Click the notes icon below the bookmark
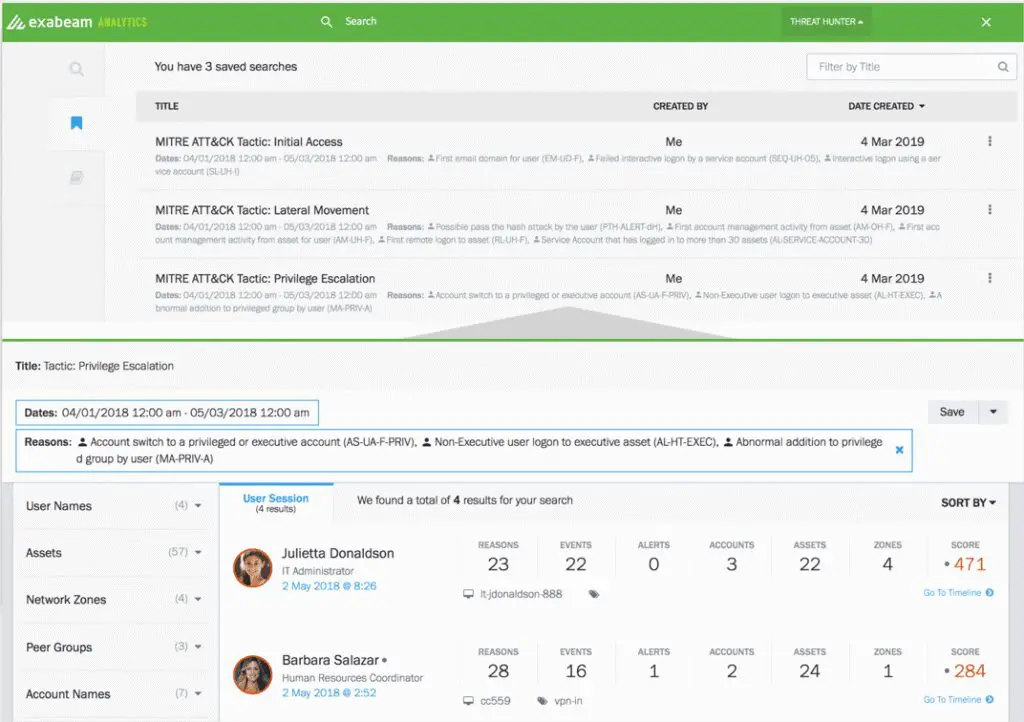This screenshot has width=1024, height=722. (x=76, y=177)
